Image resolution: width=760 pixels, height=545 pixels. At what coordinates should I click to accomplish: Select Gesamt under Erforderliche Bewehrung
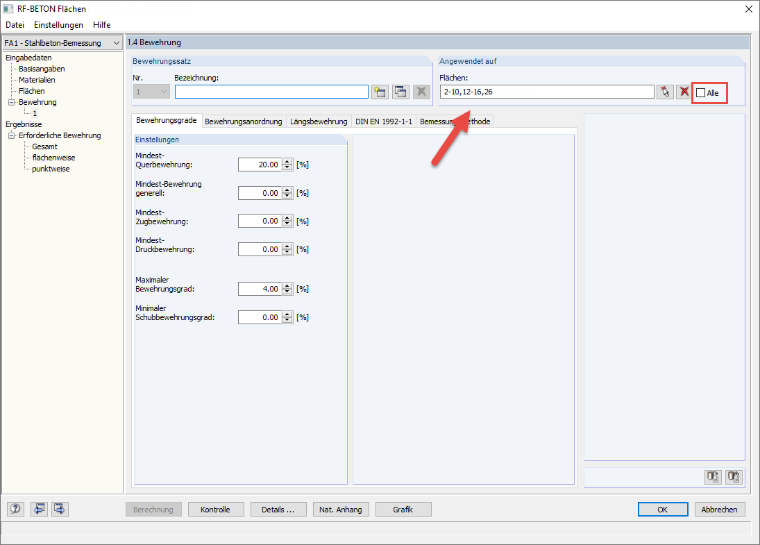(x=45, y=146)
